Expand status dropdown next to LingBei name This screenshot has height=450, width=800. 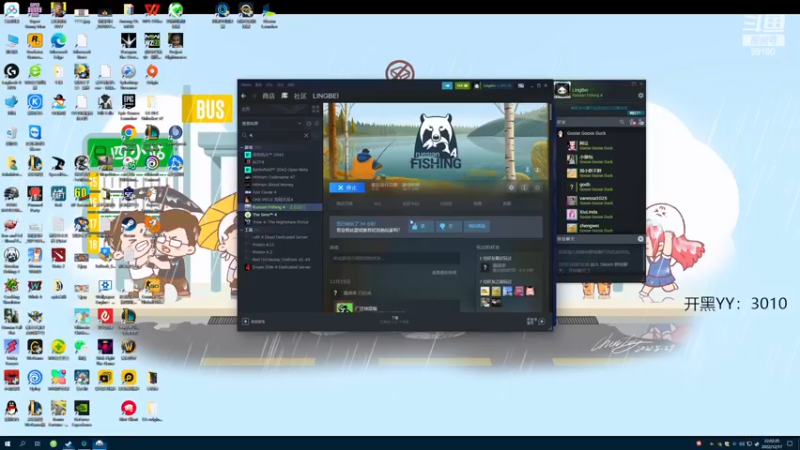coord(591,90)
